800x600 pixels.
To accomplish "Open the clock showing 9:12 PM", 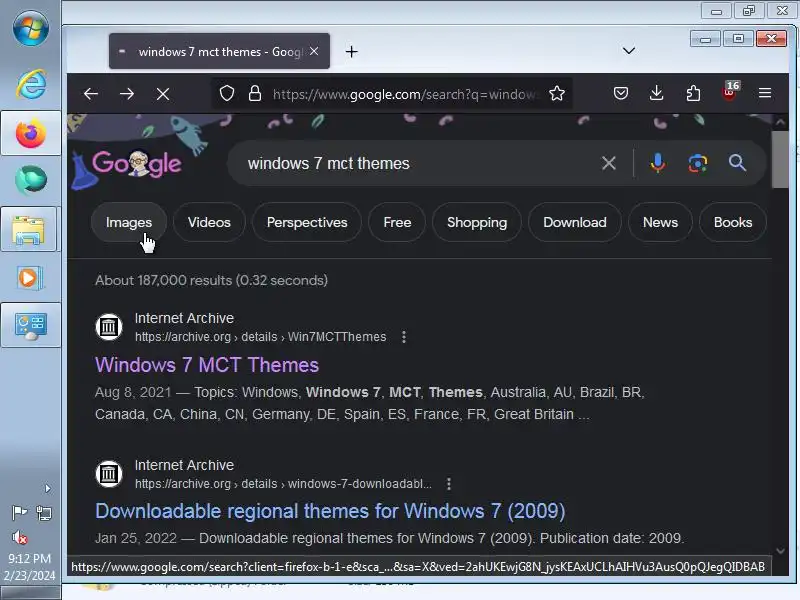I will pyautogui.click(x=30, y=567).
